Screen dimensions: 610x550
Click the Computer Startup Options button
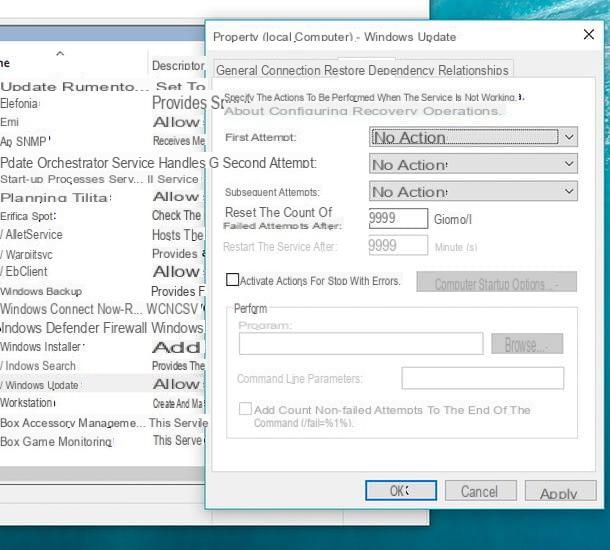pyautogui.click(x=496, y=282)
